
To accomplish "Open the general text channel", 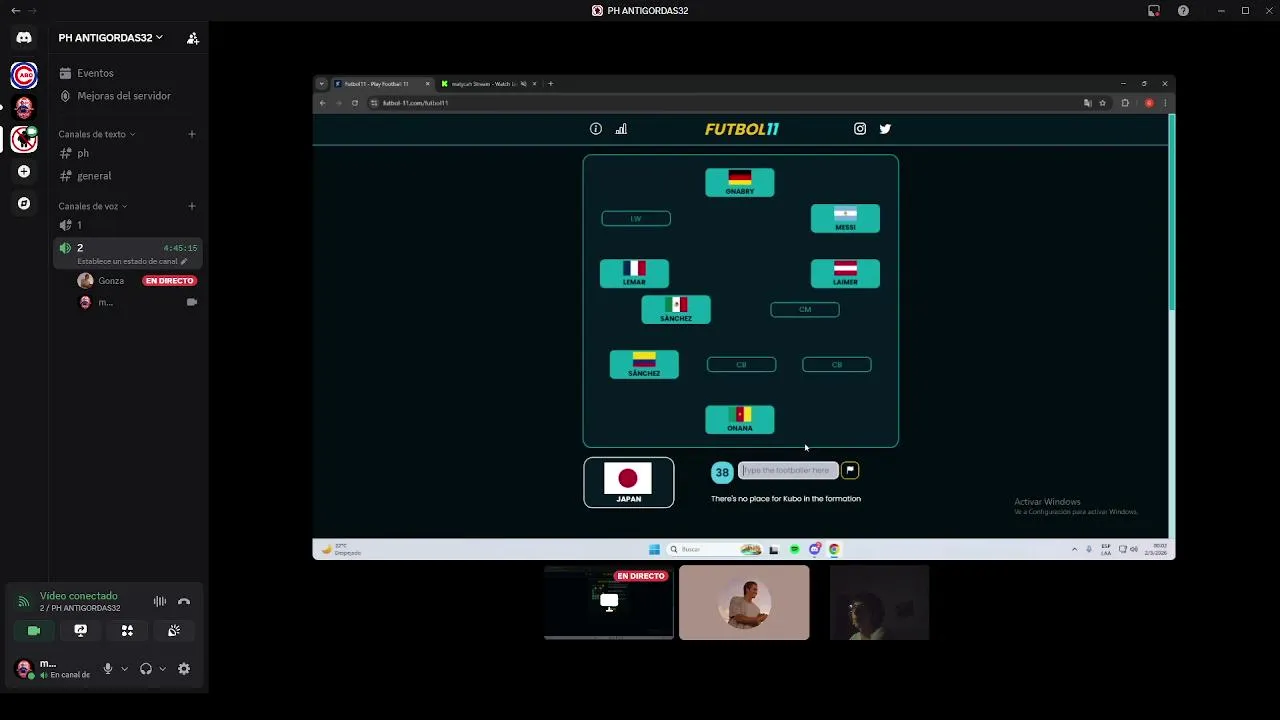I will [x=128, y=176].
